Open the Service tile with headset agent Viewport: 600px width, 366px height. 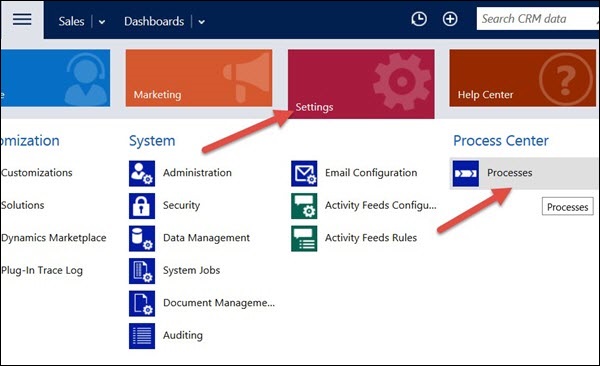click(x=55, y=78)
